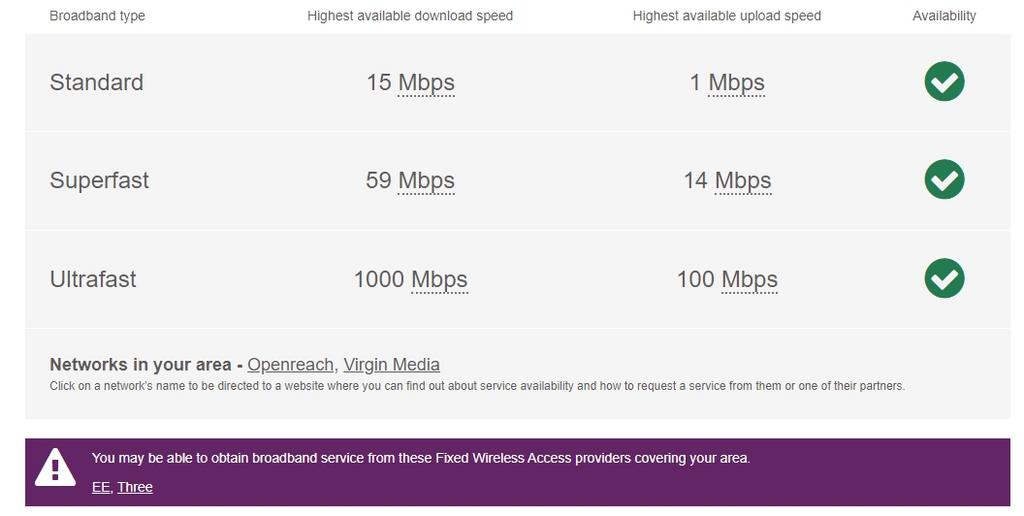This screenshot has height=516, width=1024.
Task: Click the warning triangle icon
Action: (55, 468)
